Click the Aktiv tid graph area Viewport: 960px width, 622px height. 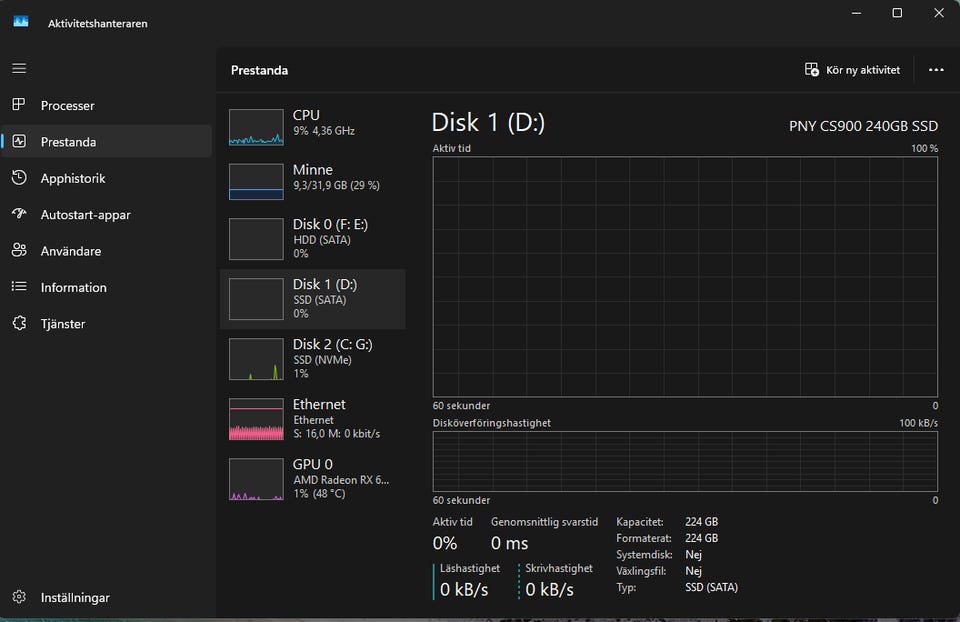pos(685,277)
